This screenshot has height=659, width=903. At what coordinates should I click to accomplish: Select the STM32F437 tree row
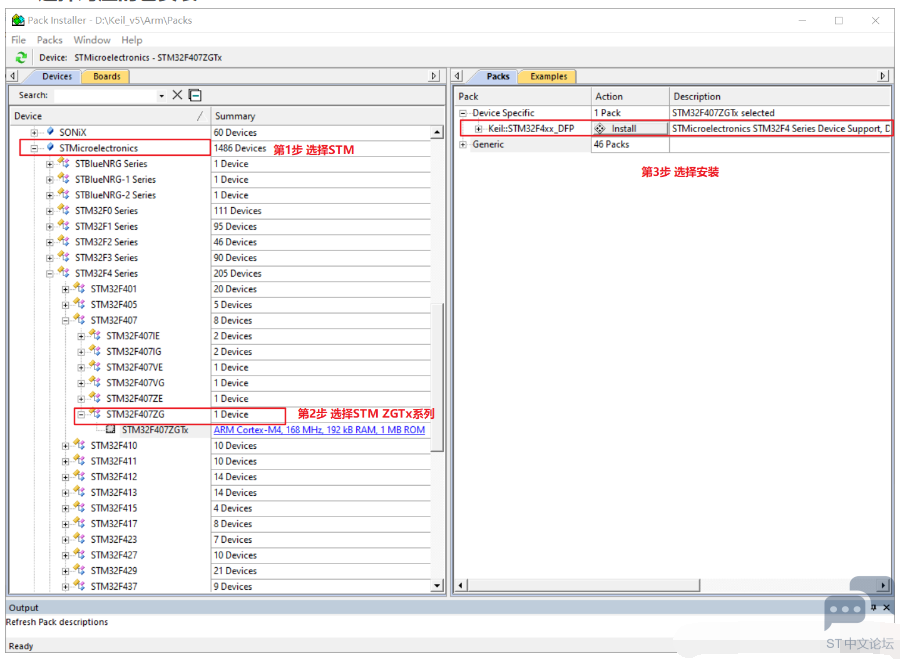click(x=221, y=586)
